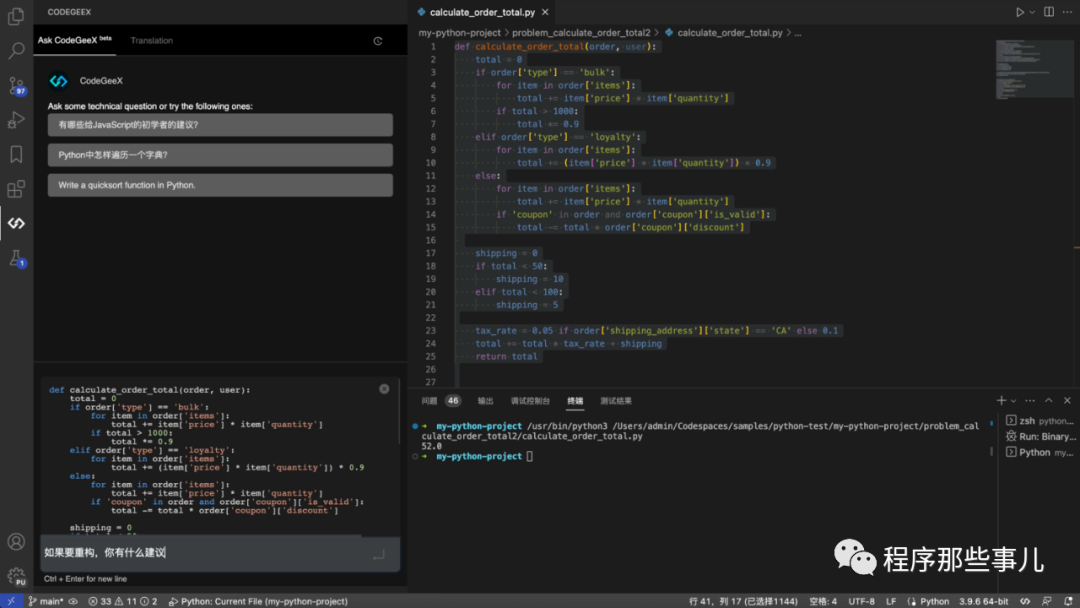This screenshot has height=608, width=1080.
Task: Create a new terminal with the plus icon
Action: [1002, 400]
